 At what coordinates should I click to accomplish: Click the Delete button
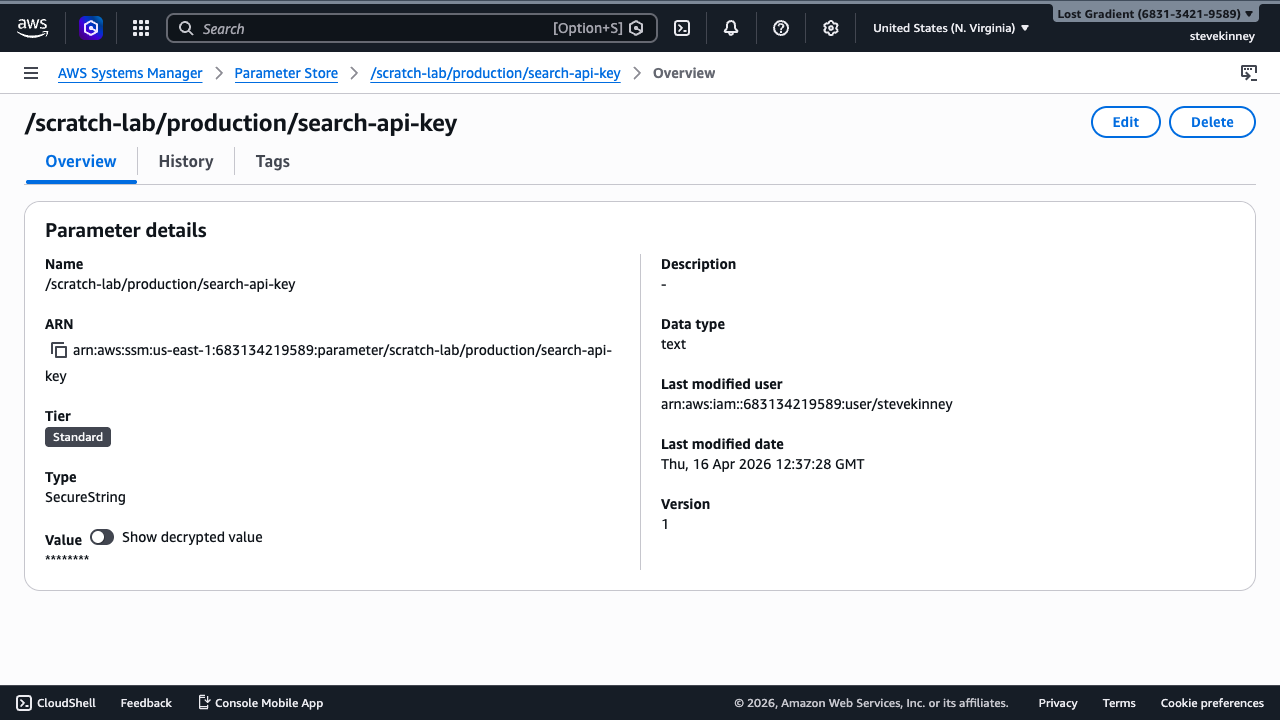1212,122
